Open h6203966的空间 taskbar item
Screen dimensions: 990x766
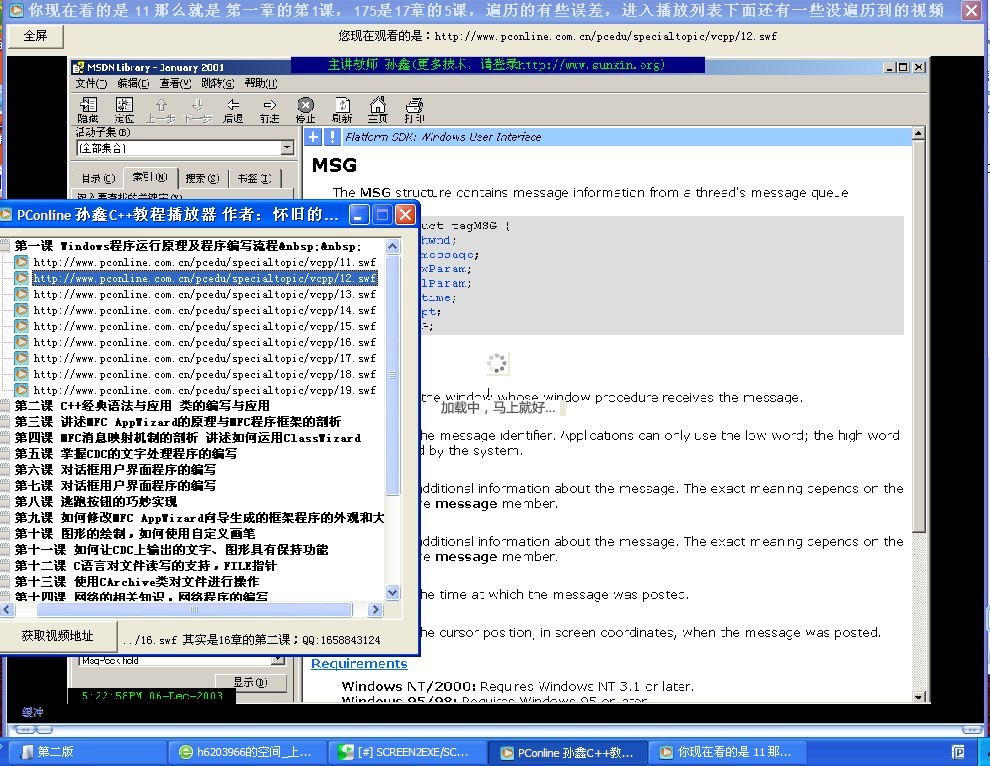click(x=248, y=752)
